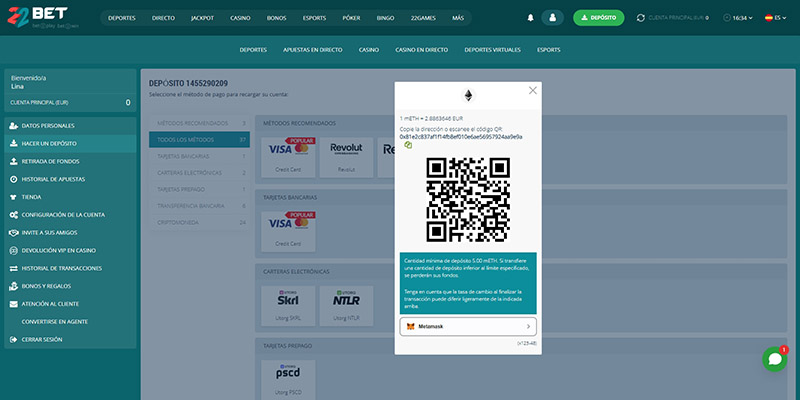The image size is (800, 400).
Task: Choose the Utorg SKRL payment method
Action: (x=288, y=306)
